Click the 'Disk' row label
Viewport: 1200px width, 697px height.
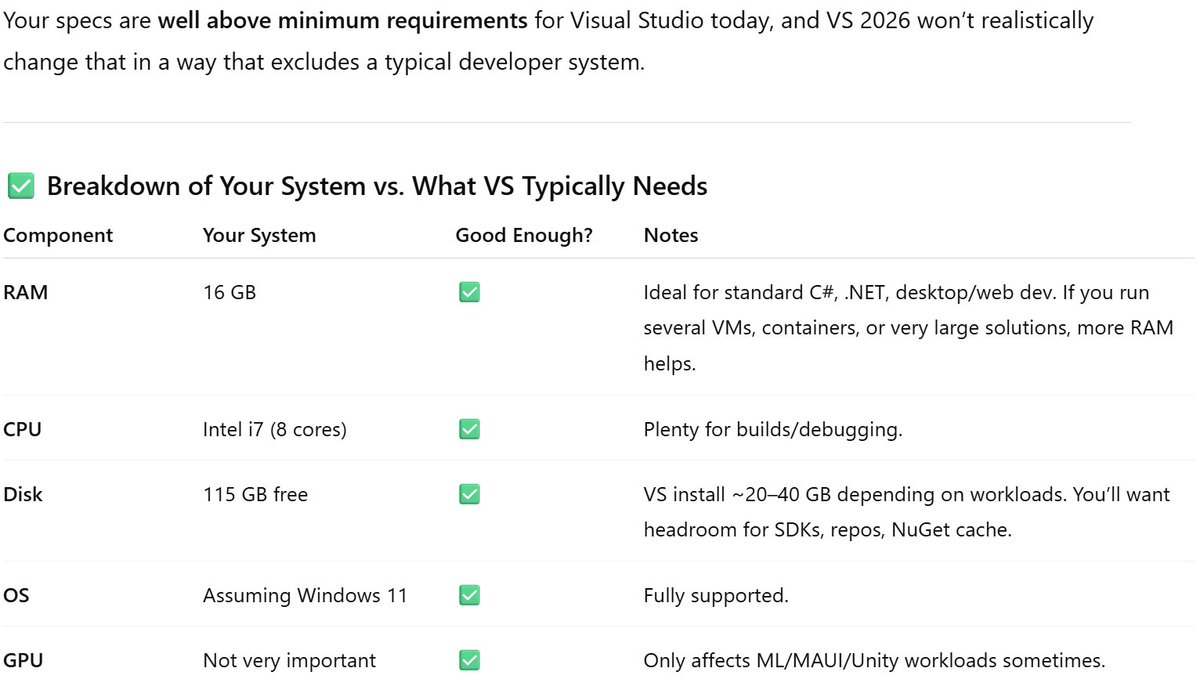[x=23, y=494]
